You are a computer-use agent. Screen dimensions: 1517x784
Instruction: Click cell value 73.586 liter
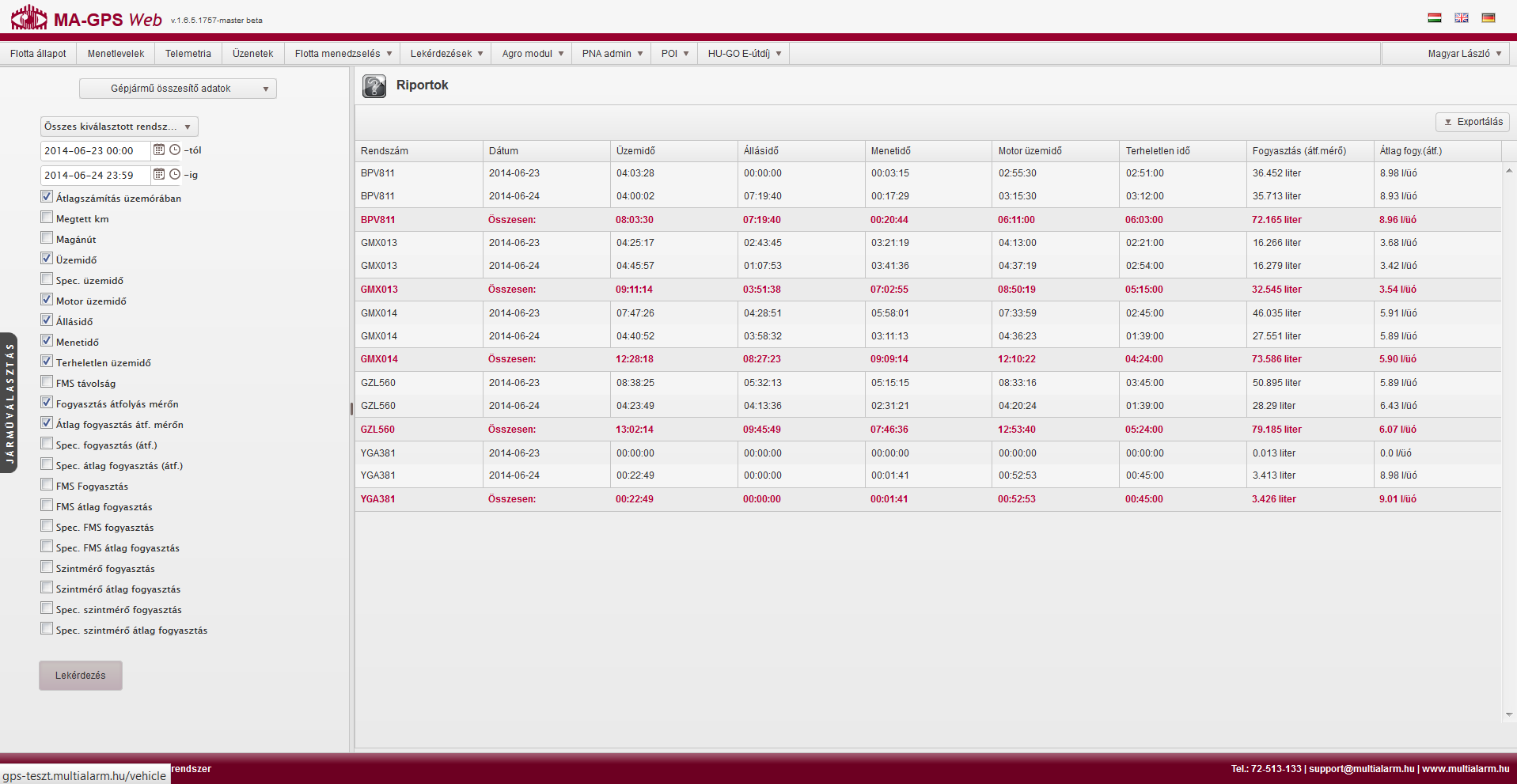click(x=1276, y=359)
